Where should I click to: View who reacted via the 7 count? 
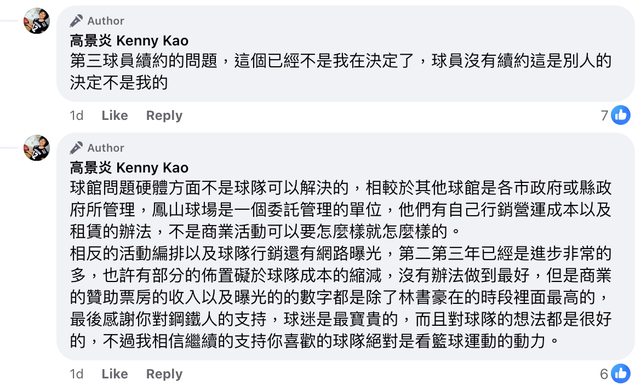(x=605, y=116)
